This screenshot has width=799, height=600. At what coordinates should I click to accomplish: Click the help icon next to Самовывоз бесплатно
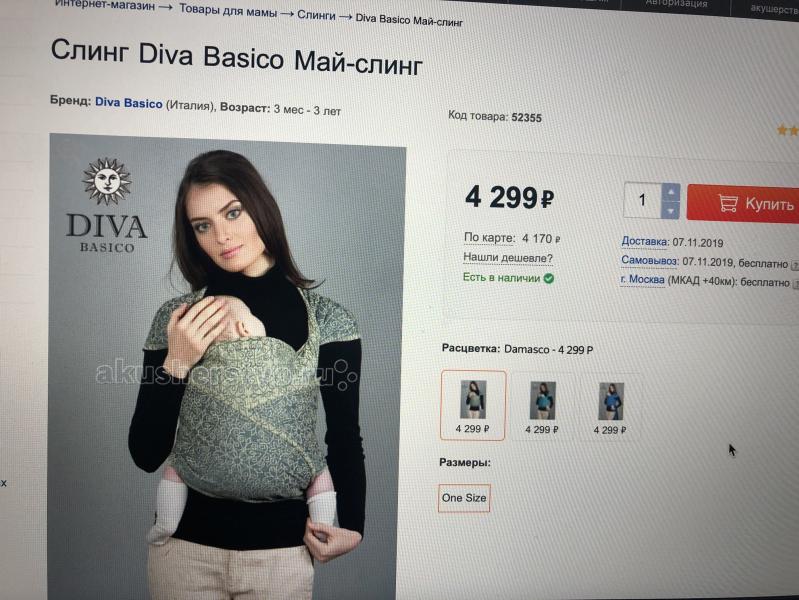point(794,265)
